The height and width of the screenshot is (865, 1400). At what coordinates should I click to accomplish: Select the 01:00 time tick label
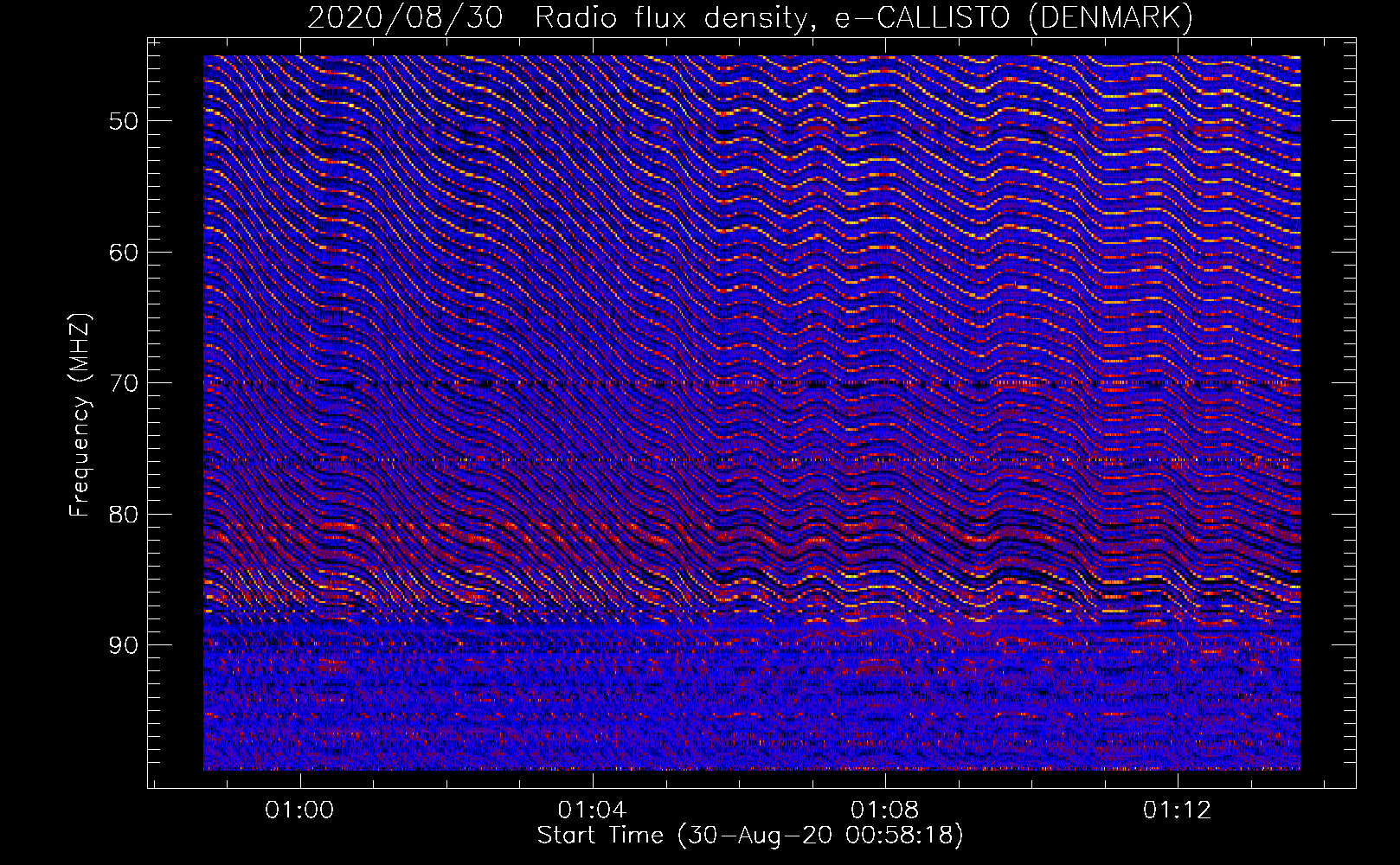299,811
